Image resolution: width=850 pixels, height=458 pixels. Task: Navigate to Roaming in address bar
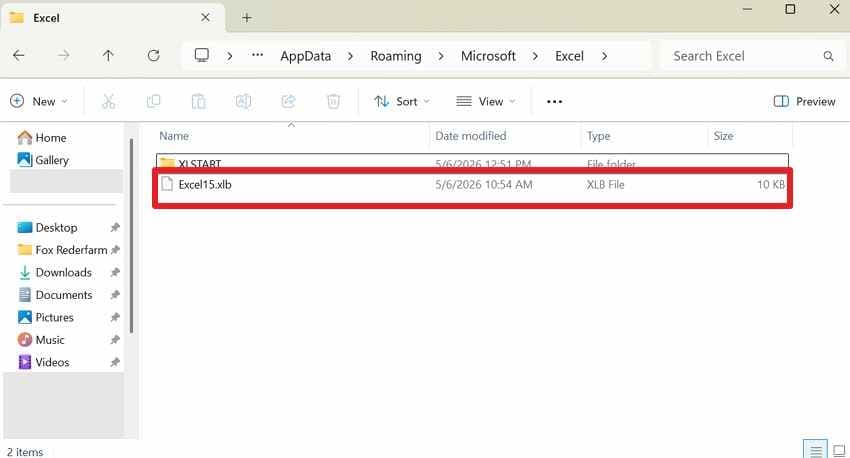(396, 56)
